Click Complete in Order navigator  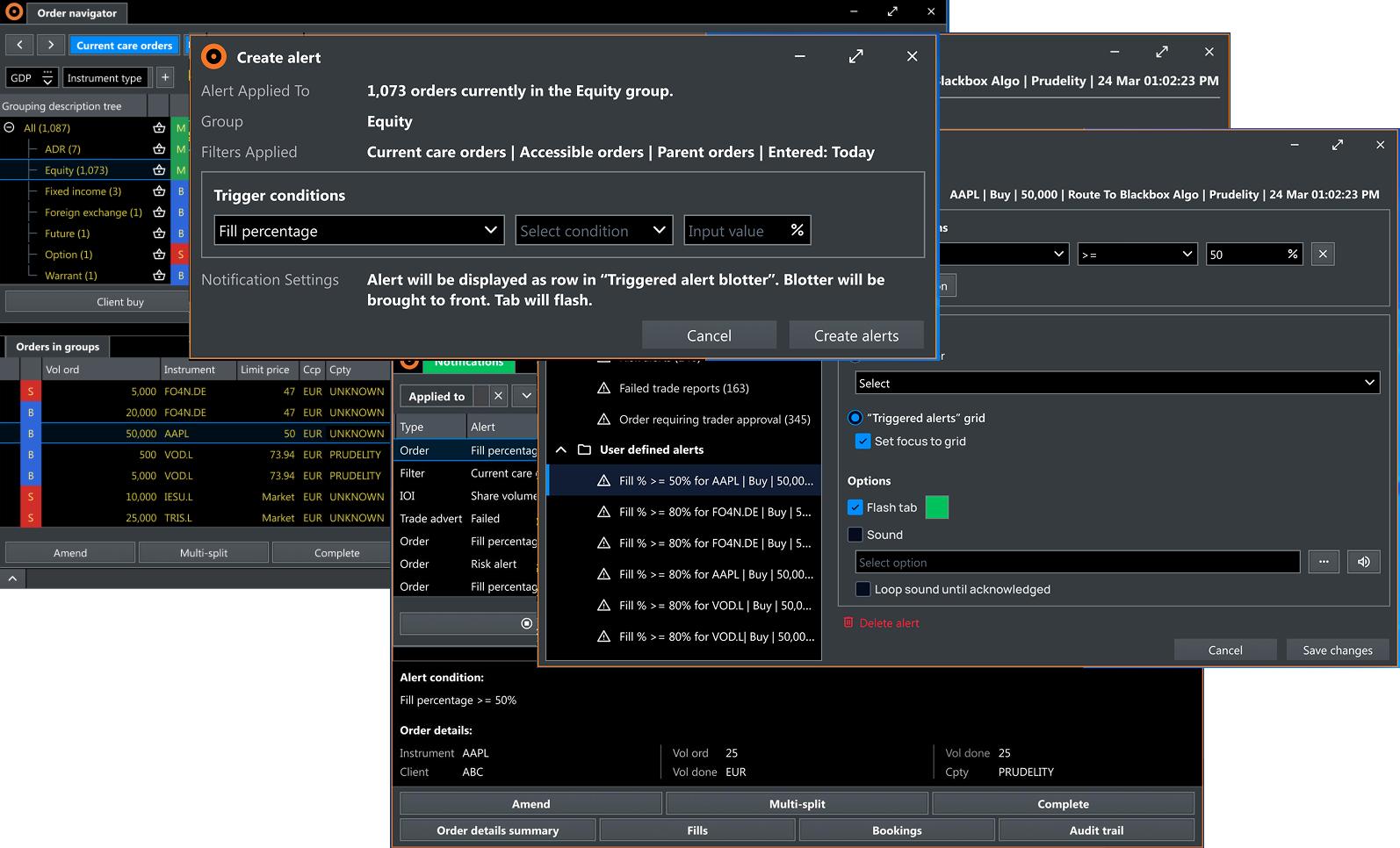(x=330, y=553)
